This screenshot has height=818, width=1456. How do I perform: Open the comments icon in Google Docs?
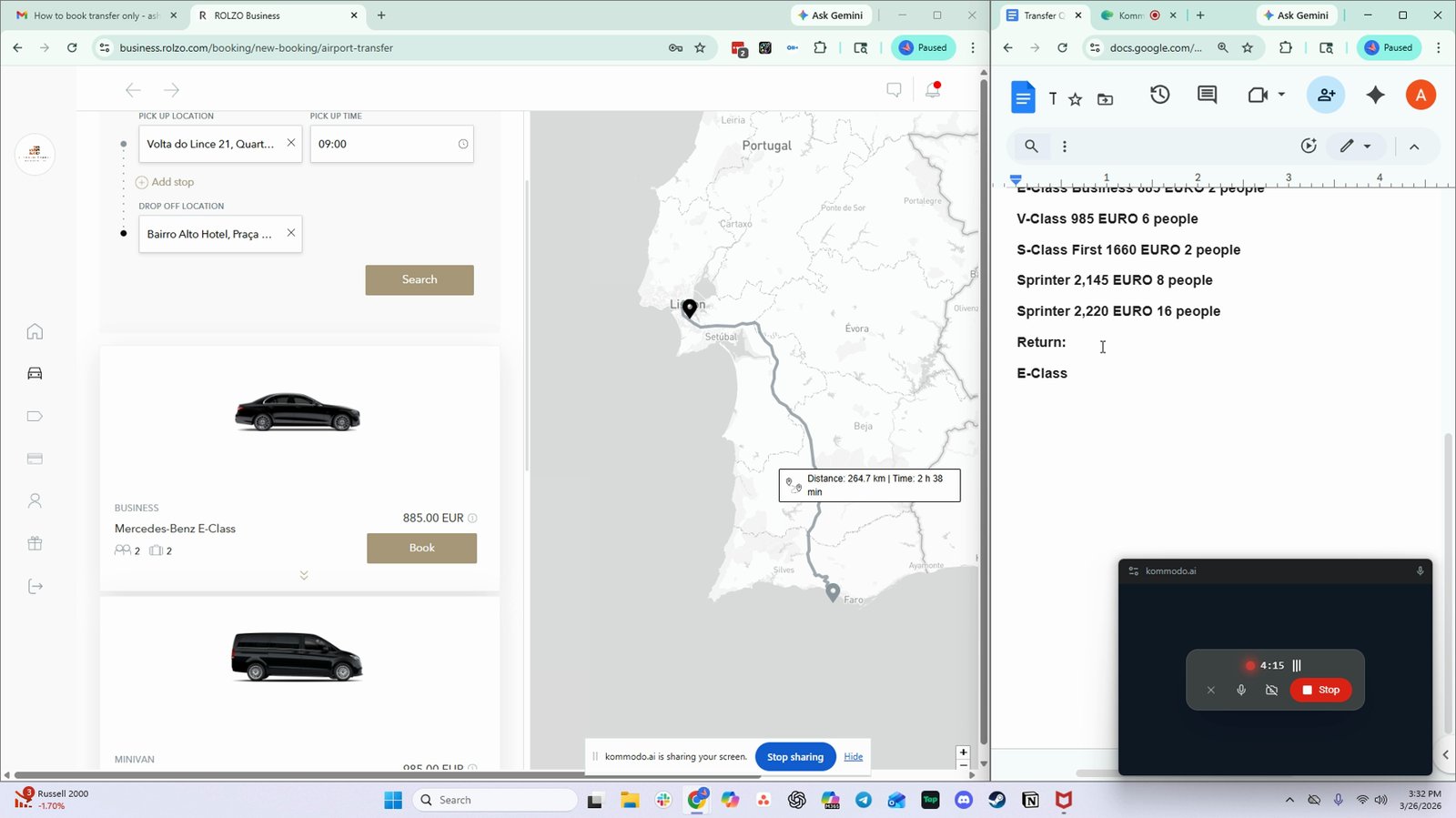click(x=1207, y=95)
